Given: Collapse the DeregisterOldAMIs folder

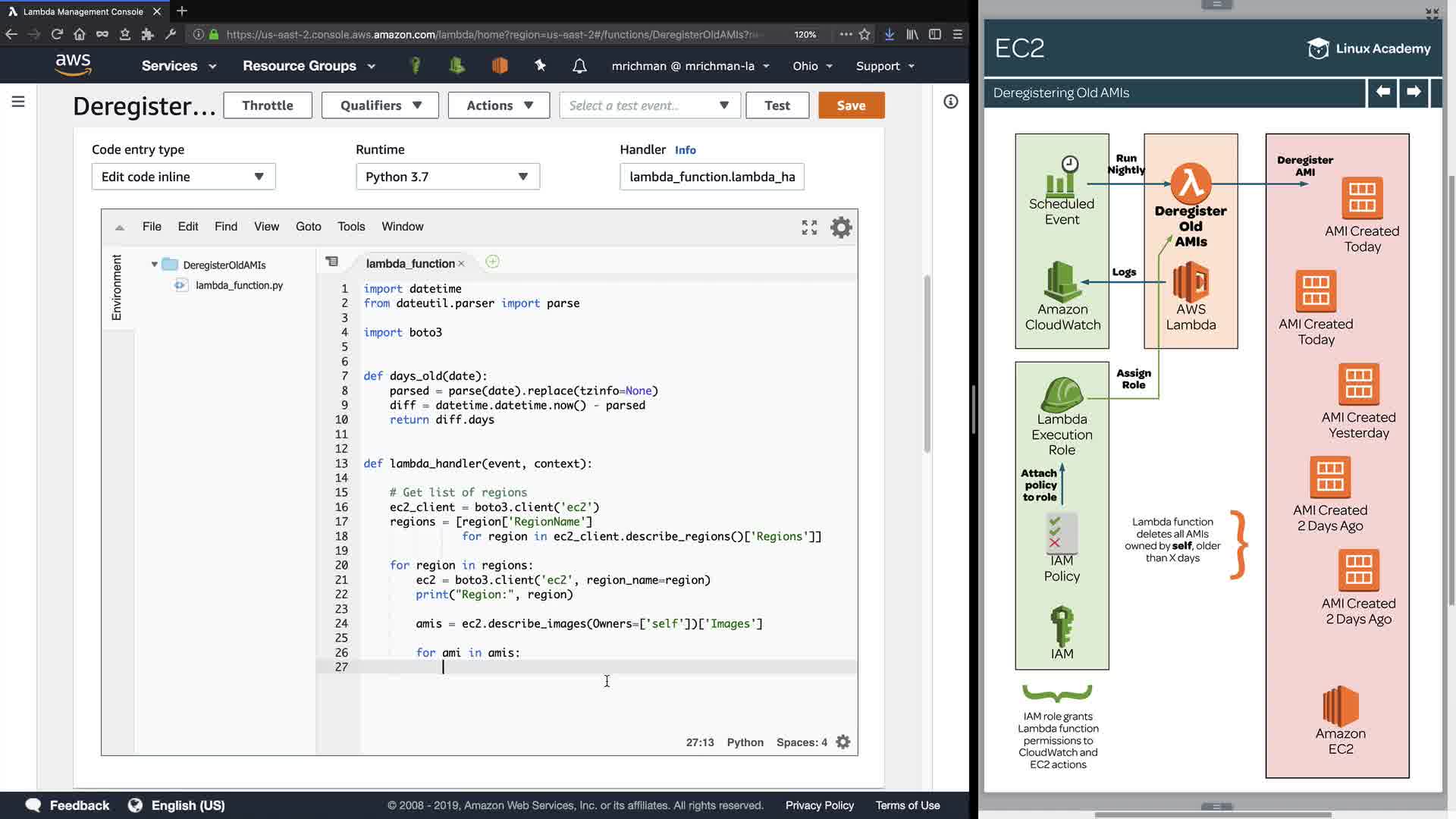Looking at the screenshot, I should coord(155,265).
